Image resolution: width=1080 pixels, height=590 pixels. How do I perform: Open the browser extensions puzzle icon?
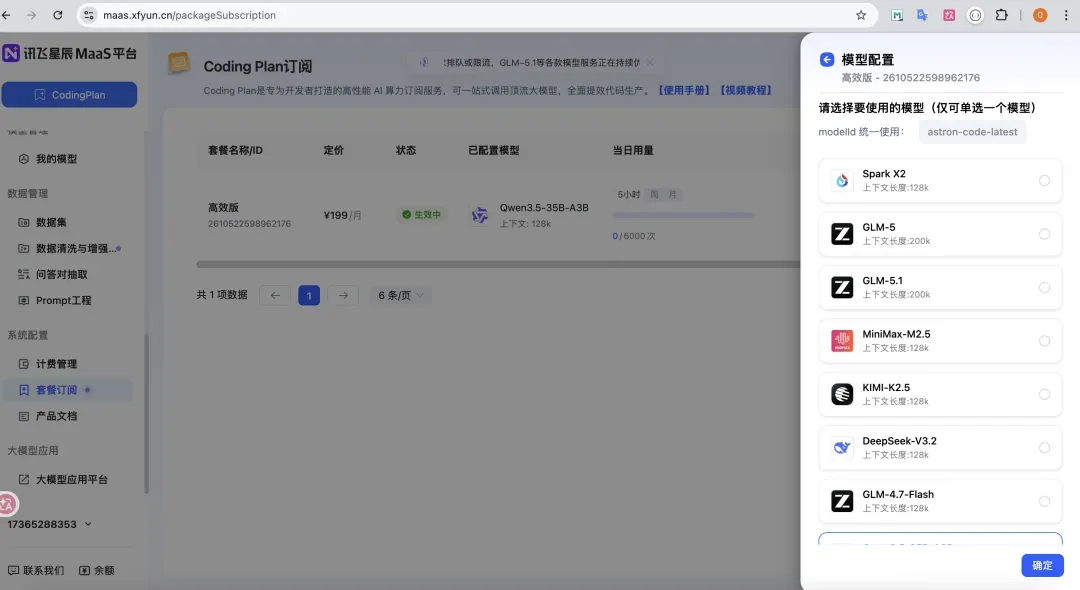1001,15
